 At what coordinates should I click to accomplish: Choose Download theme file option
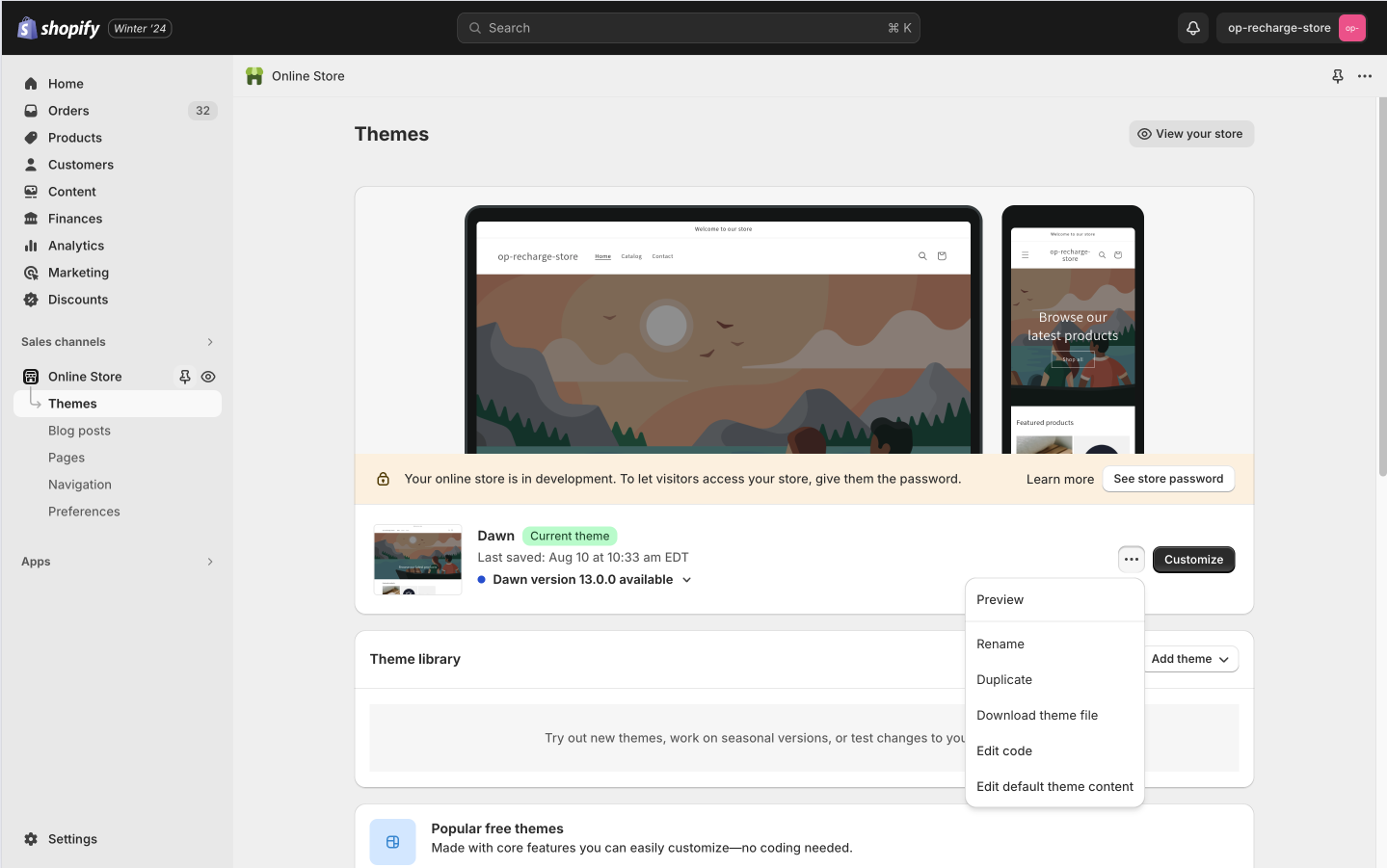(x=1054, y=716)
